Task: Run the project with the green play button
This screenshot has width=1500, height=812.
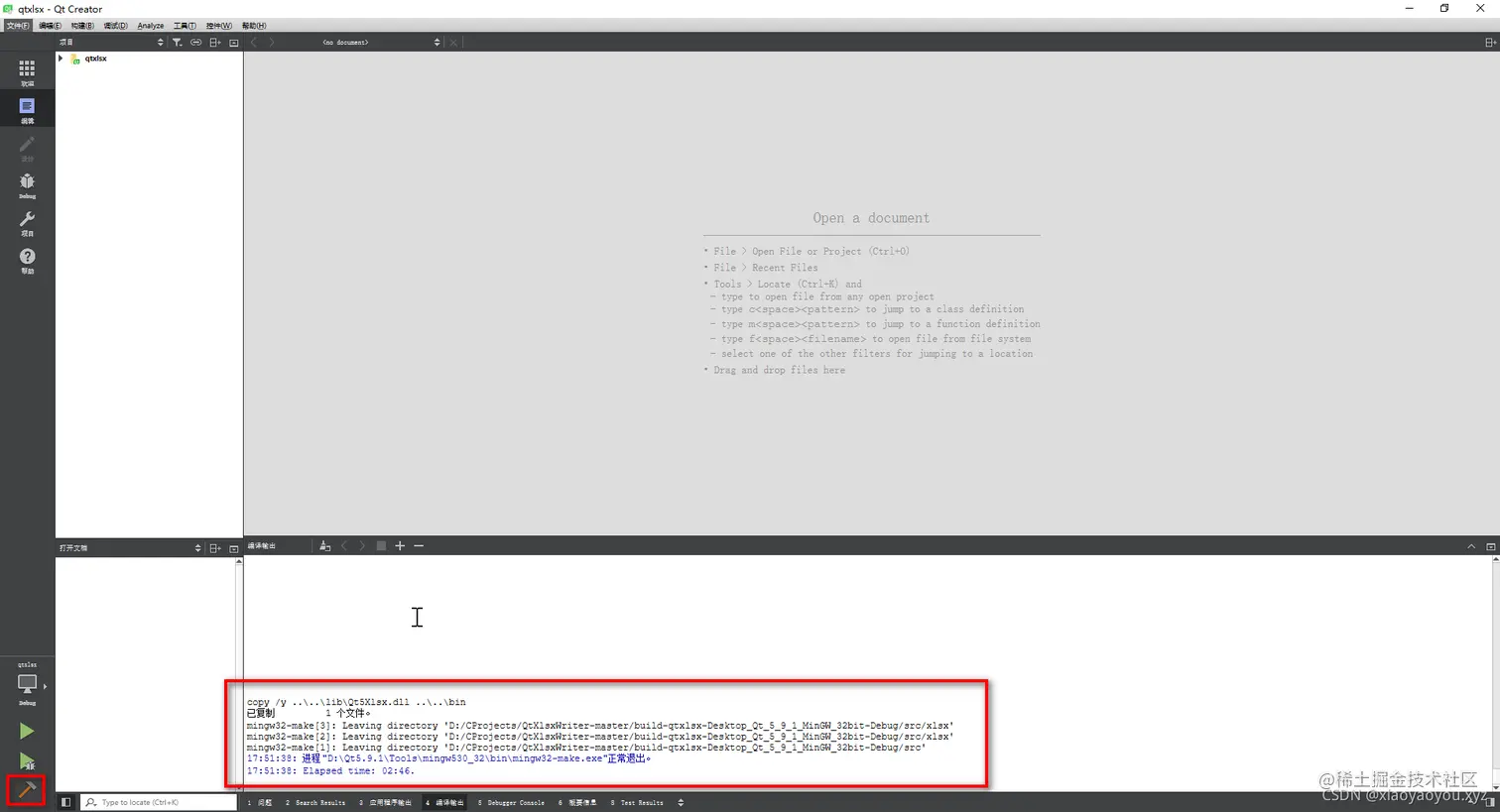Action: [27, 731]
